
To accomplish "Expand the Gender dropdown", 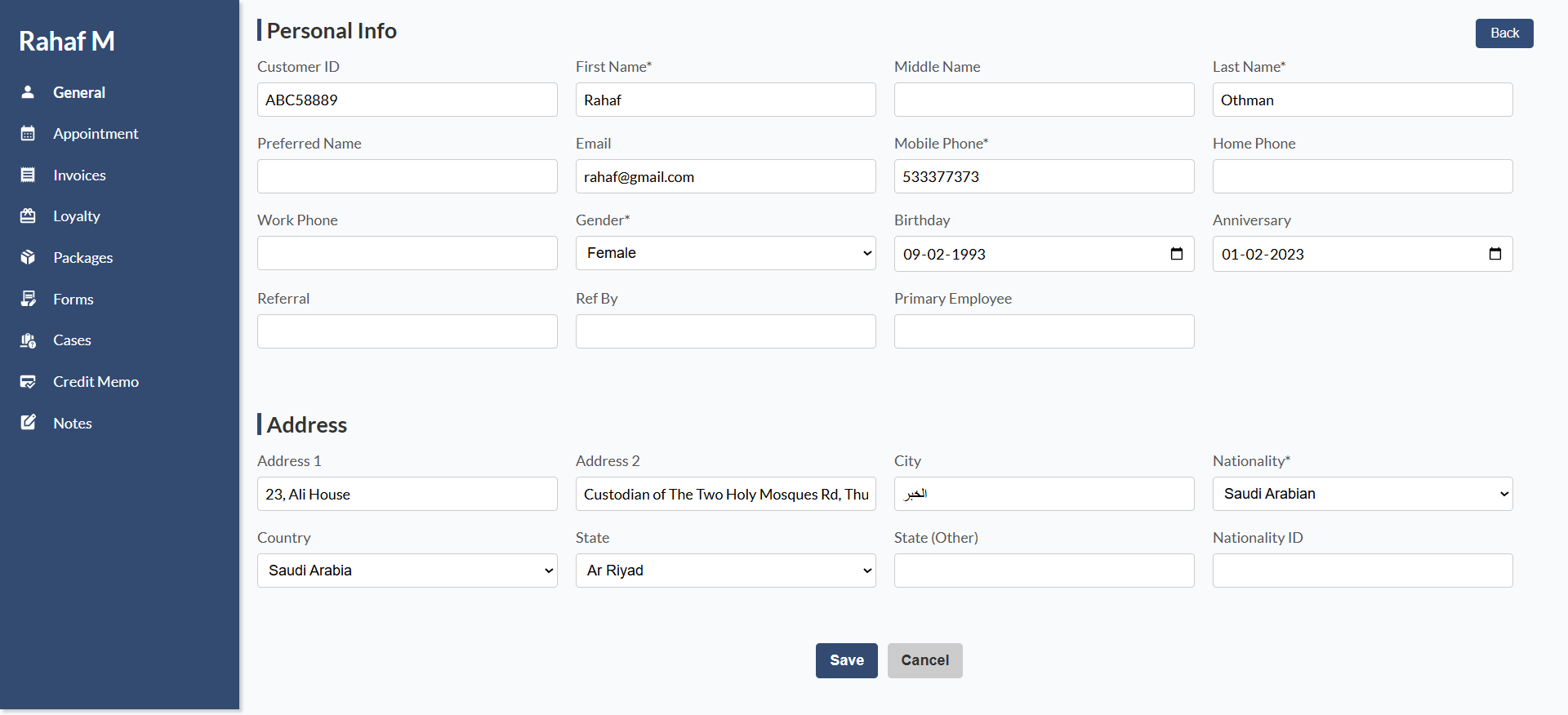I will pyautogui.click(x=725, y=253).
